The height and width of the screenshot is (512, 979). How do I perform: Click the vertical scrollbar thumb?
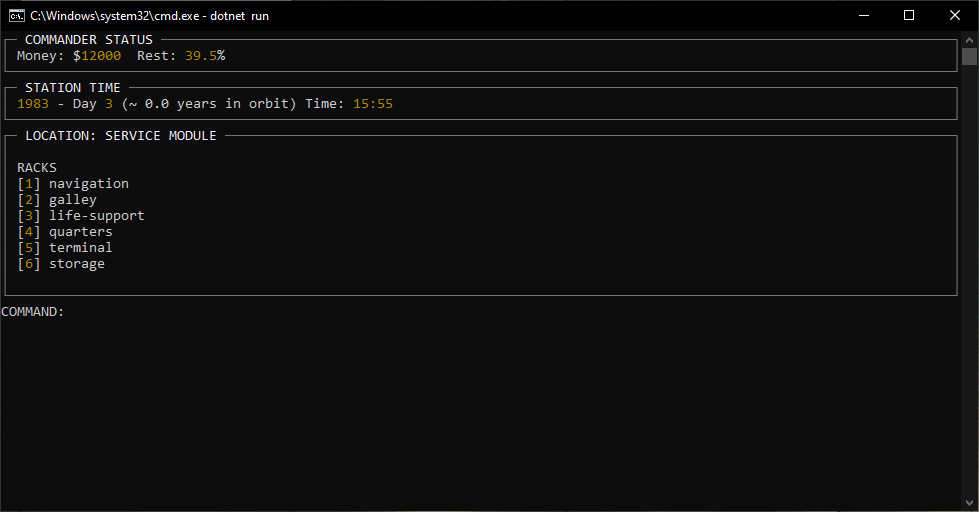pos(969,56)
